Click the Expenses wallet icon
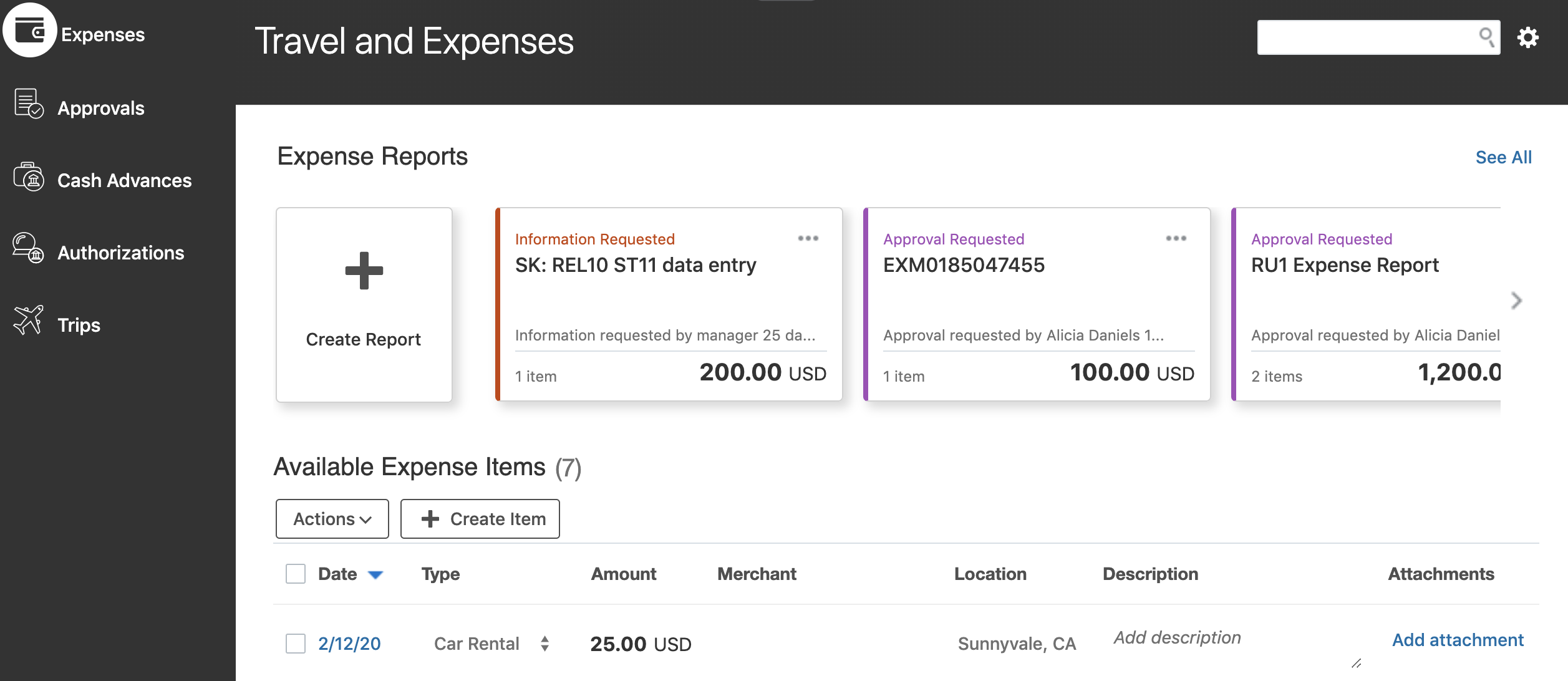 29,31
